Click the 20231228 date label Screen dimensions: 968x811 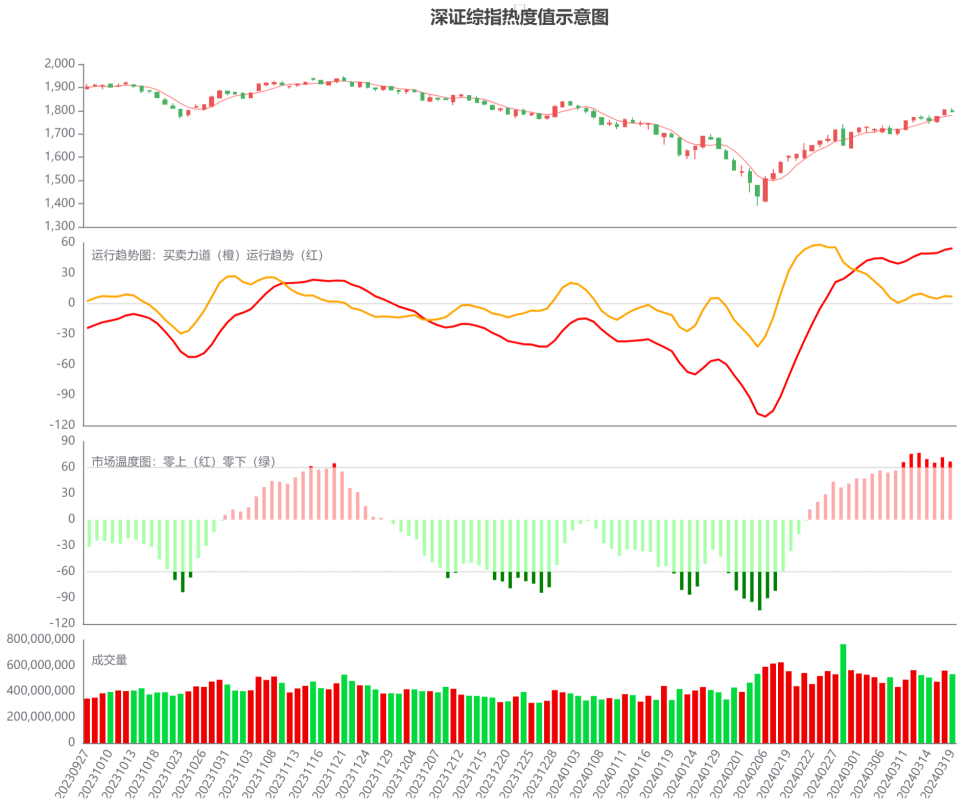click(x=540, y=773)
